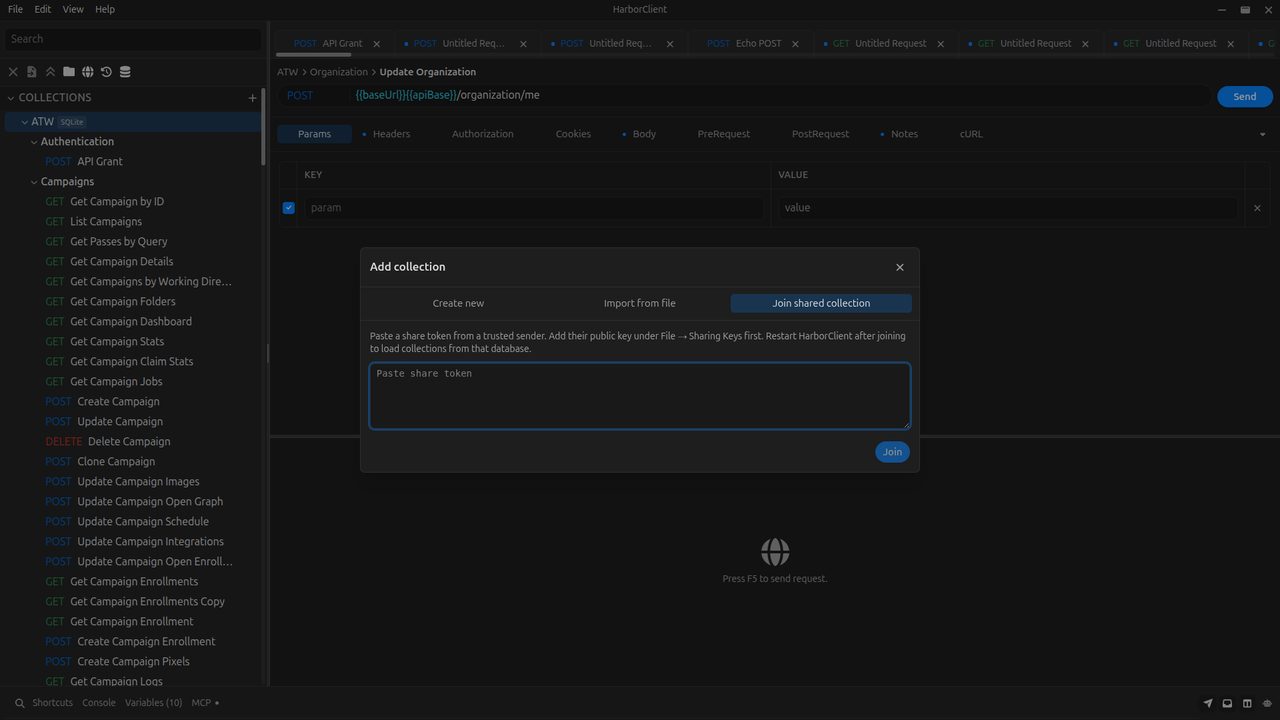This screenshot has width=1280, height=720.
Task: Open Variables (10) in status bar
Action: coord(153,703)
